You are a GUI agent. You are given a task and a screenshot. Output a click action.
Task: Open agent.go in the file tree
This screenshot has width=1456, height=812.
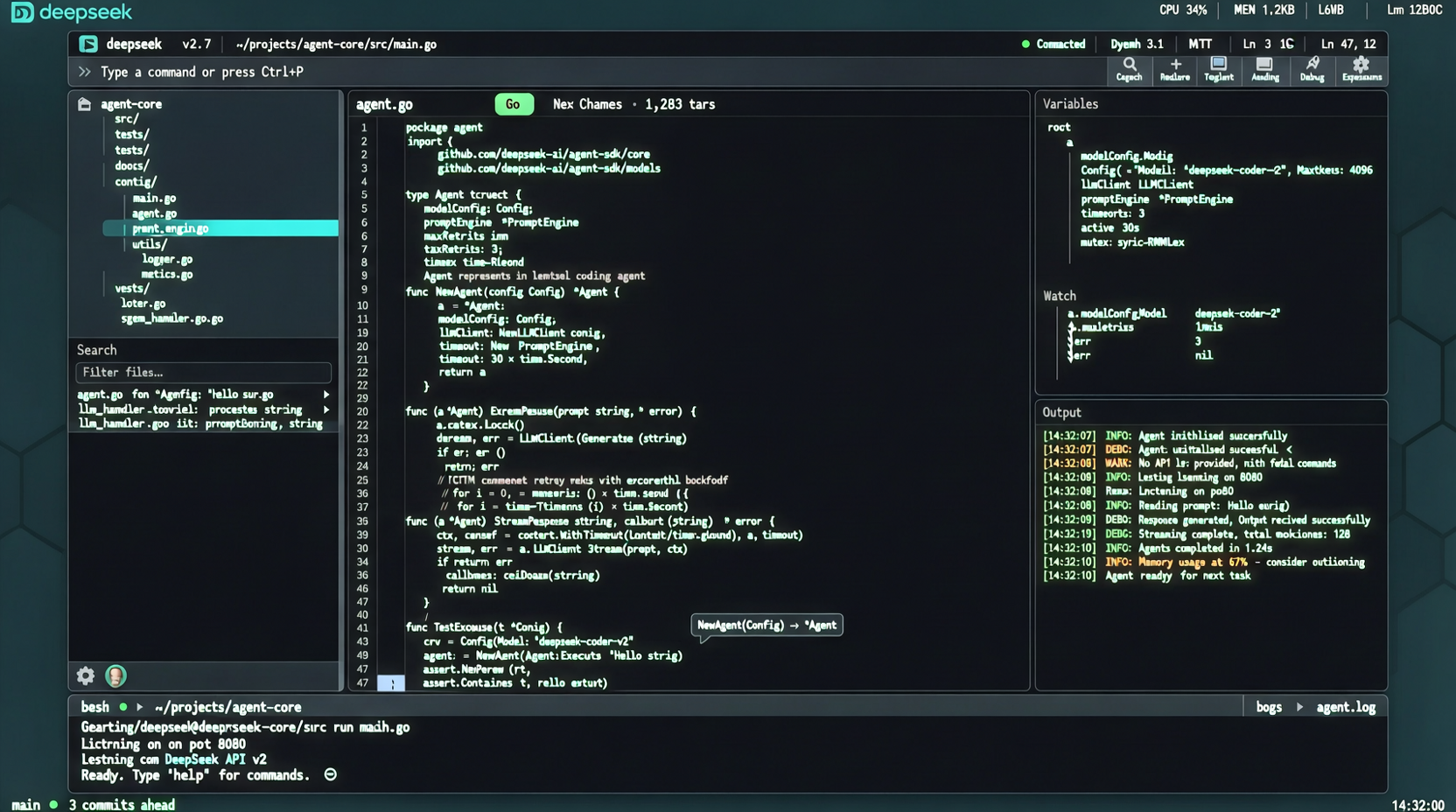154,213
